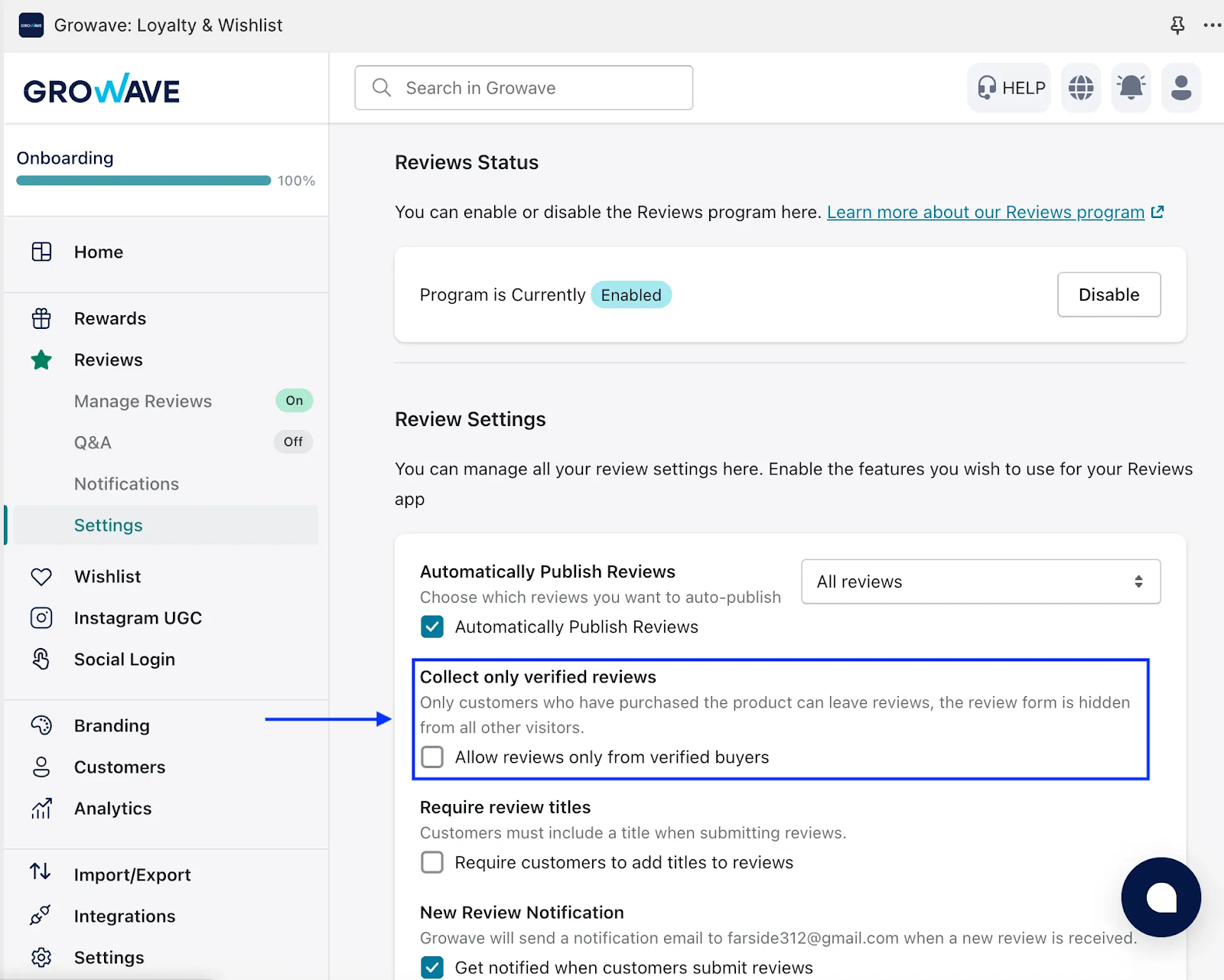
Task: Open the three-dots more options menu
Action: point(1213,25)
